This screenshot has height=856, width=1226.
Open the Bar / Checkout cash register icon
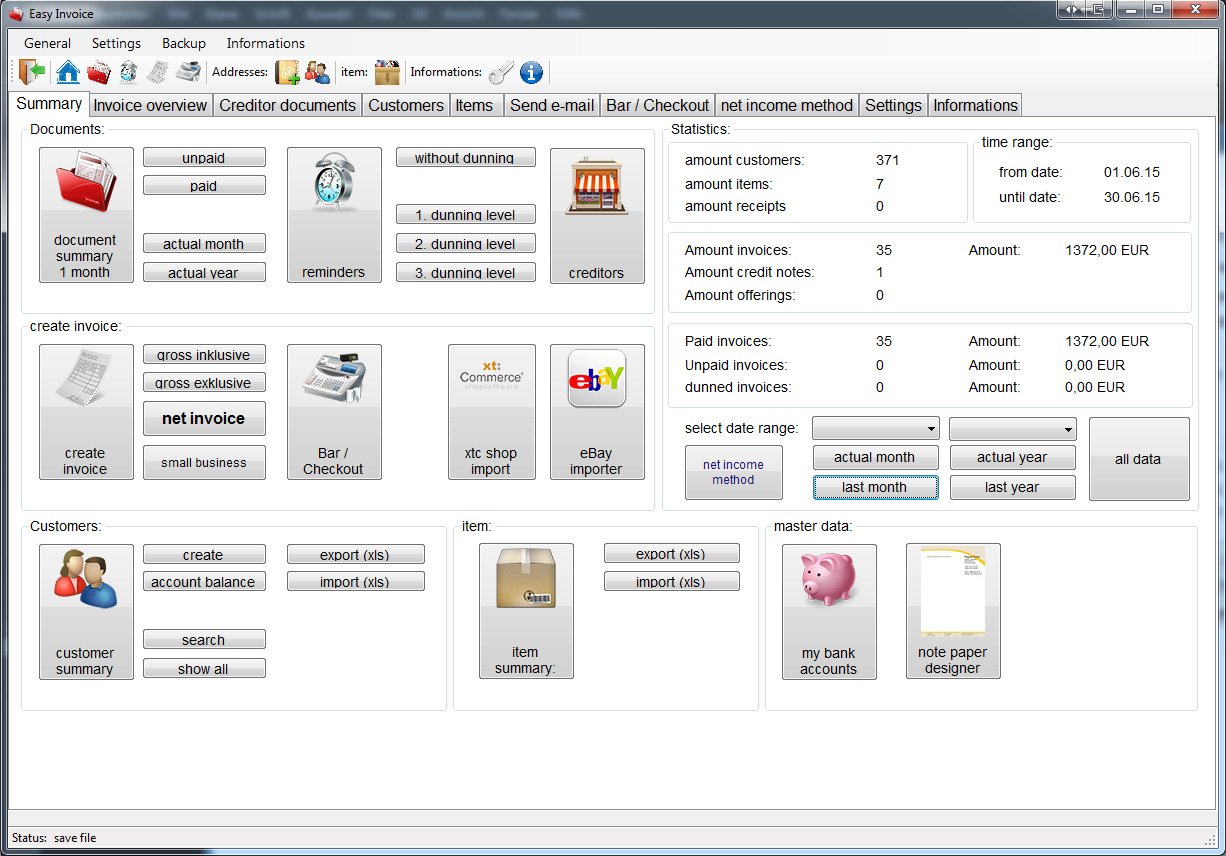coord(334,412)
